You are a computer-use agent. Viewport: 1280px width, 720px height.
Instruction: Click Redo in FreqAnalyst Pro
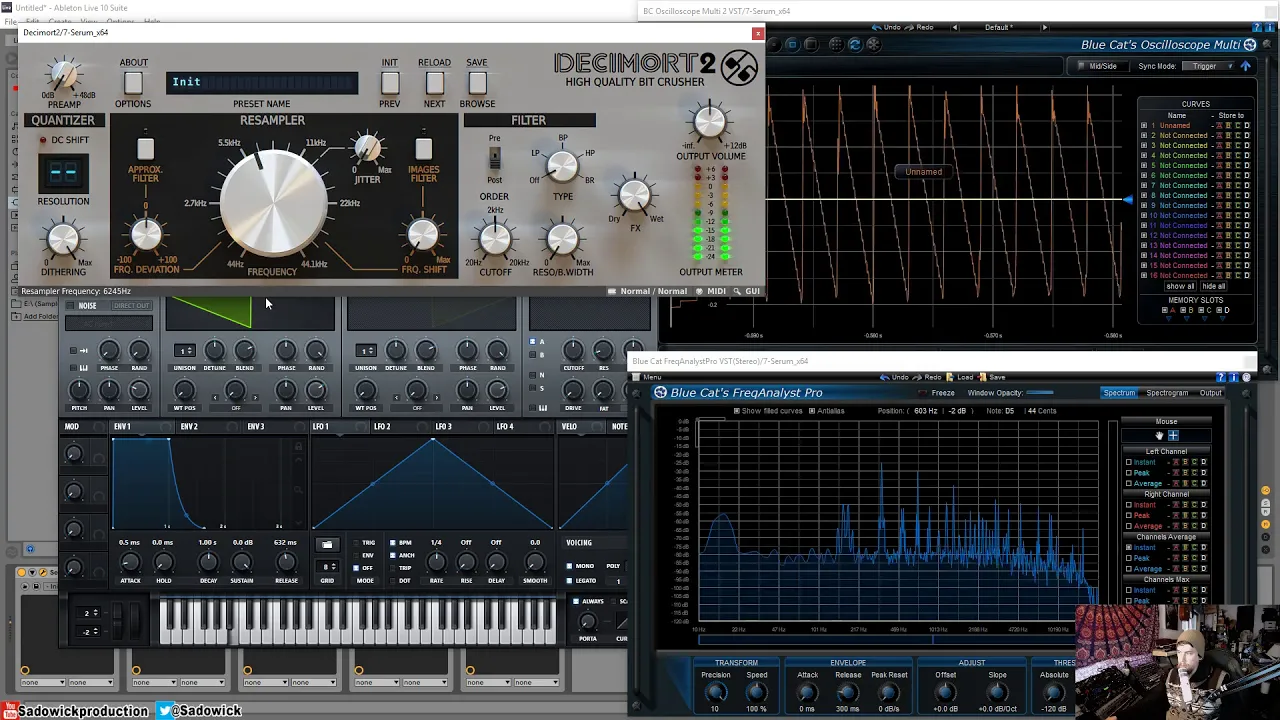pyautogui.click(x=928, y=377)
